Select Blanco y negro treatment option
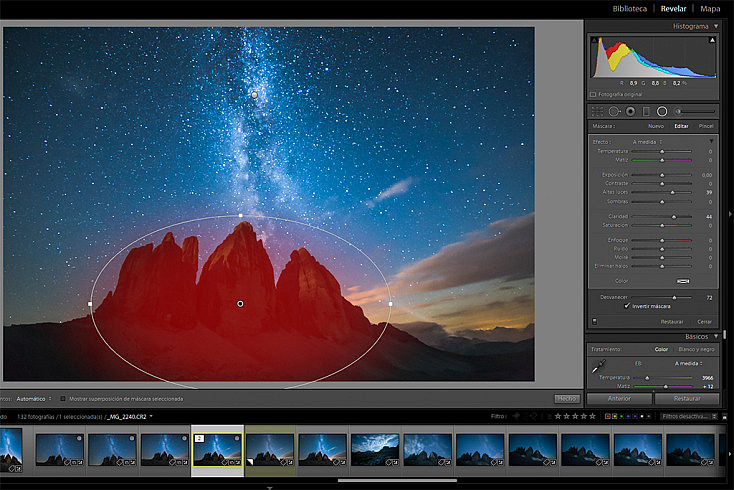This screenshot has height=490, width=734. pyautogui.click(x=696, y=349)
